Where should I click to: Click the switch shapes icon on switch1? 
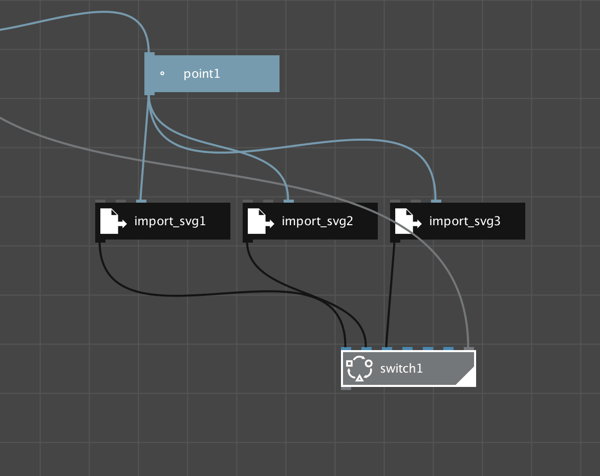(359, 368)
